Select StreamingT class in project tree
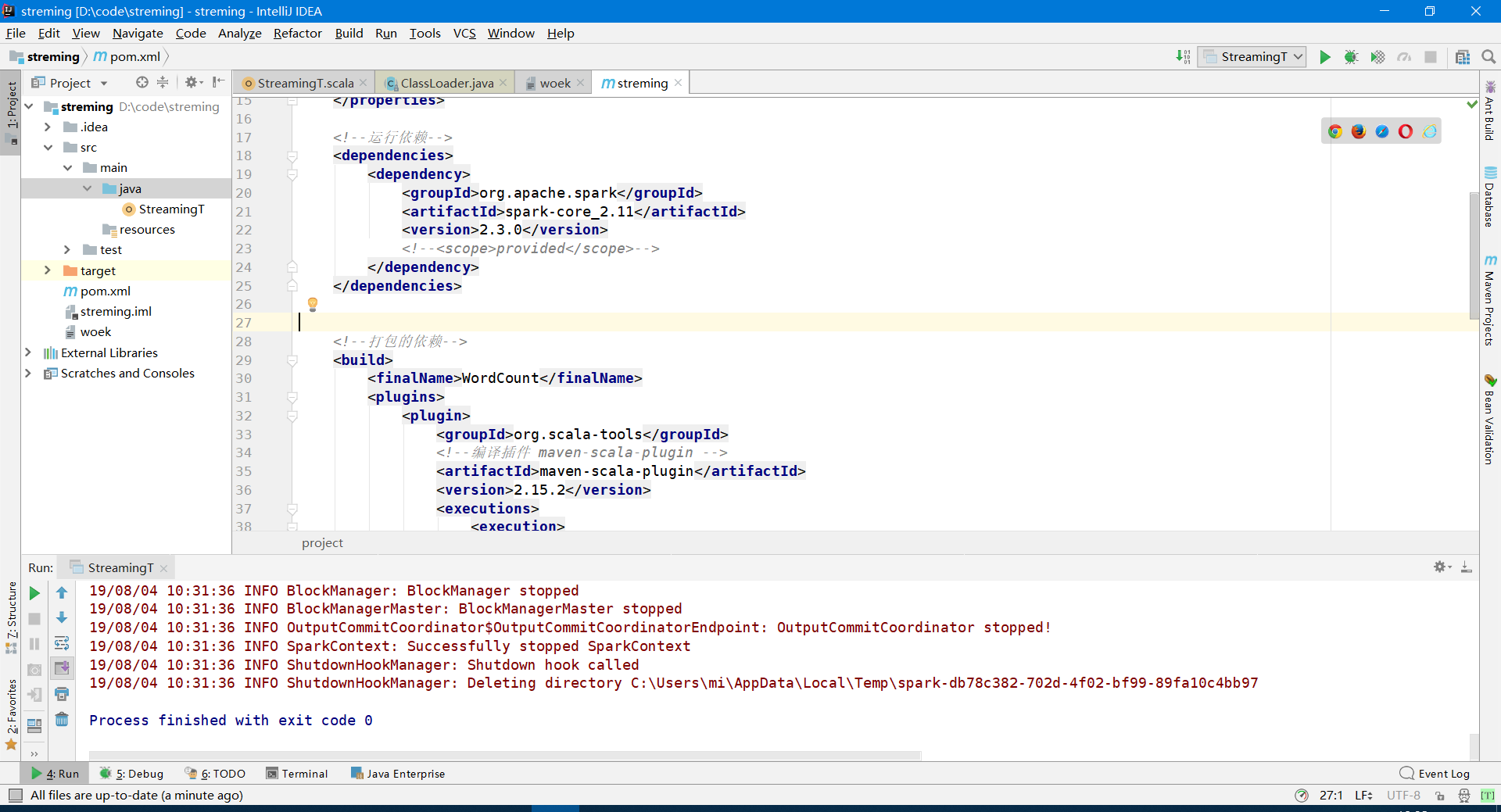 coord(171,209)
